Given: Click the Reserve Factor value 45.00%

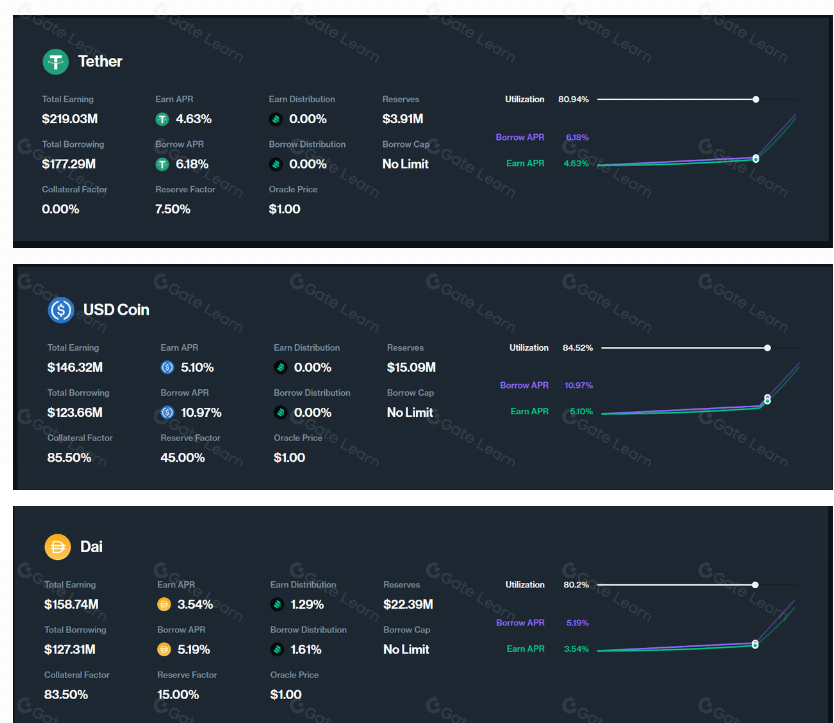Looking at the screenshot, I should 182,458.
